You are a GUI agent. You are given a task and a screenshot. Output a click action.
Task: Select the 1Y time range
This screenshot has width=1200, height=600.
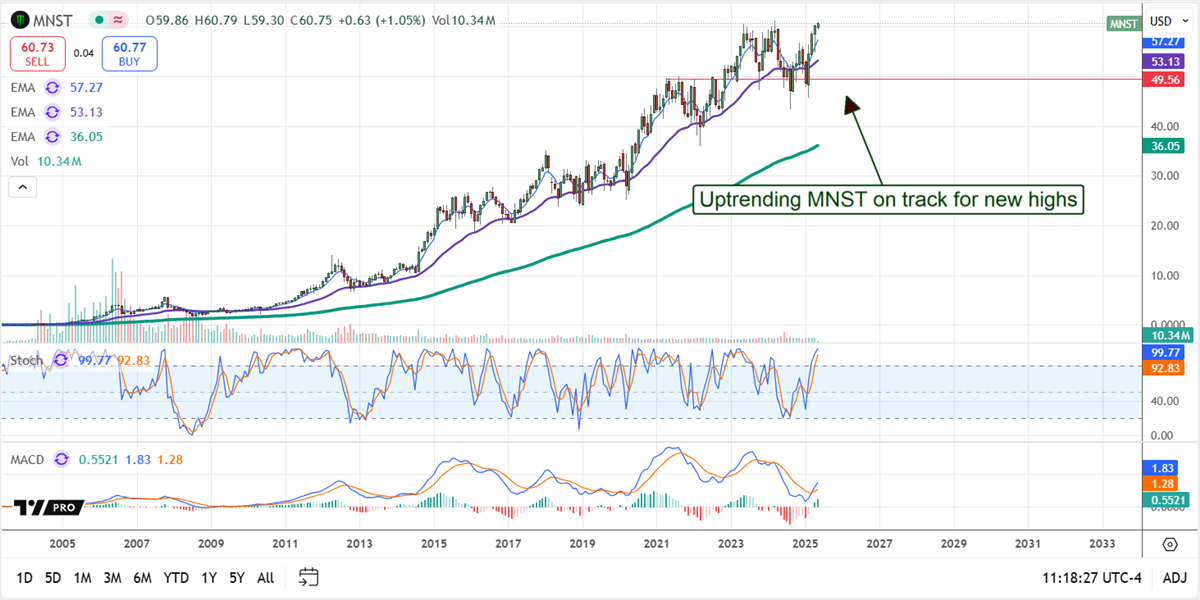click(x=209, y=577)
